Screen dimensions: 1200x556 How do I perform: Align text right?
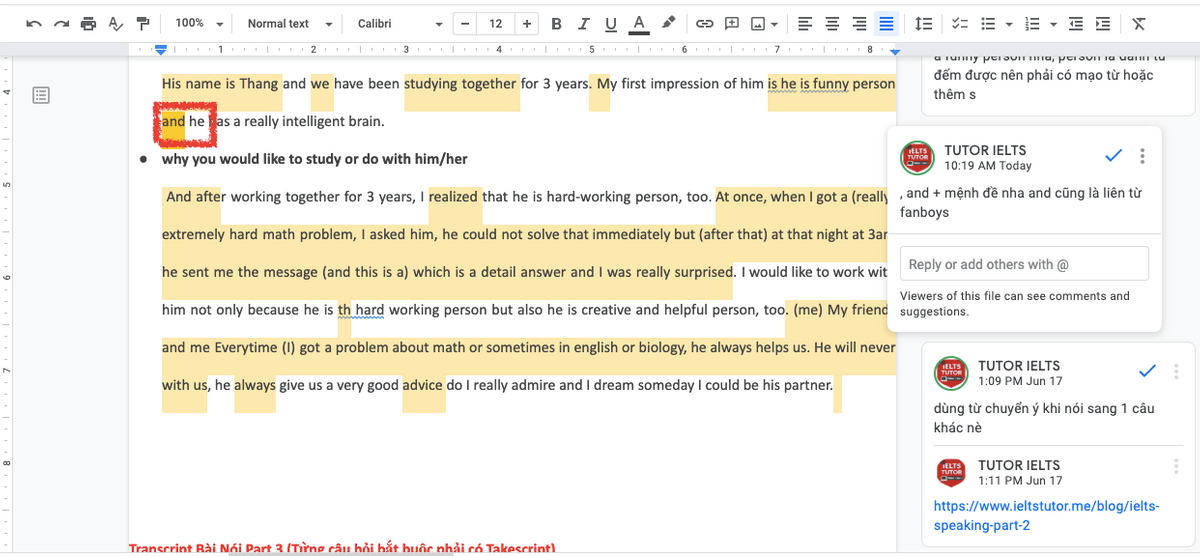point(859,23)
